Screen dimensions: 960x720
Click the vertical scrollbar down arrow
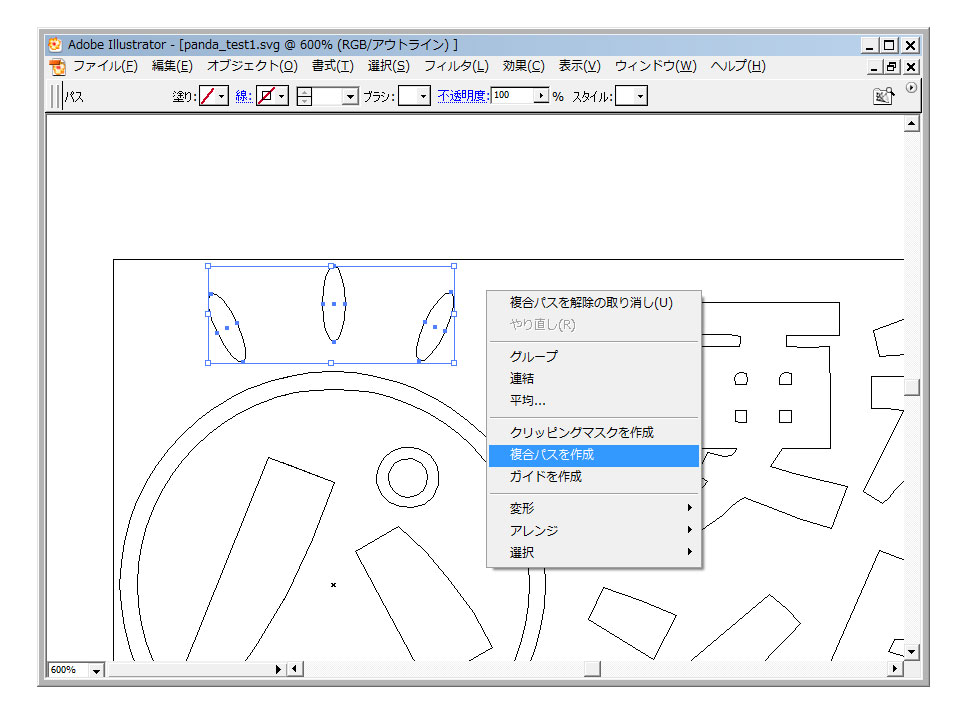click(x=912, y=652)
